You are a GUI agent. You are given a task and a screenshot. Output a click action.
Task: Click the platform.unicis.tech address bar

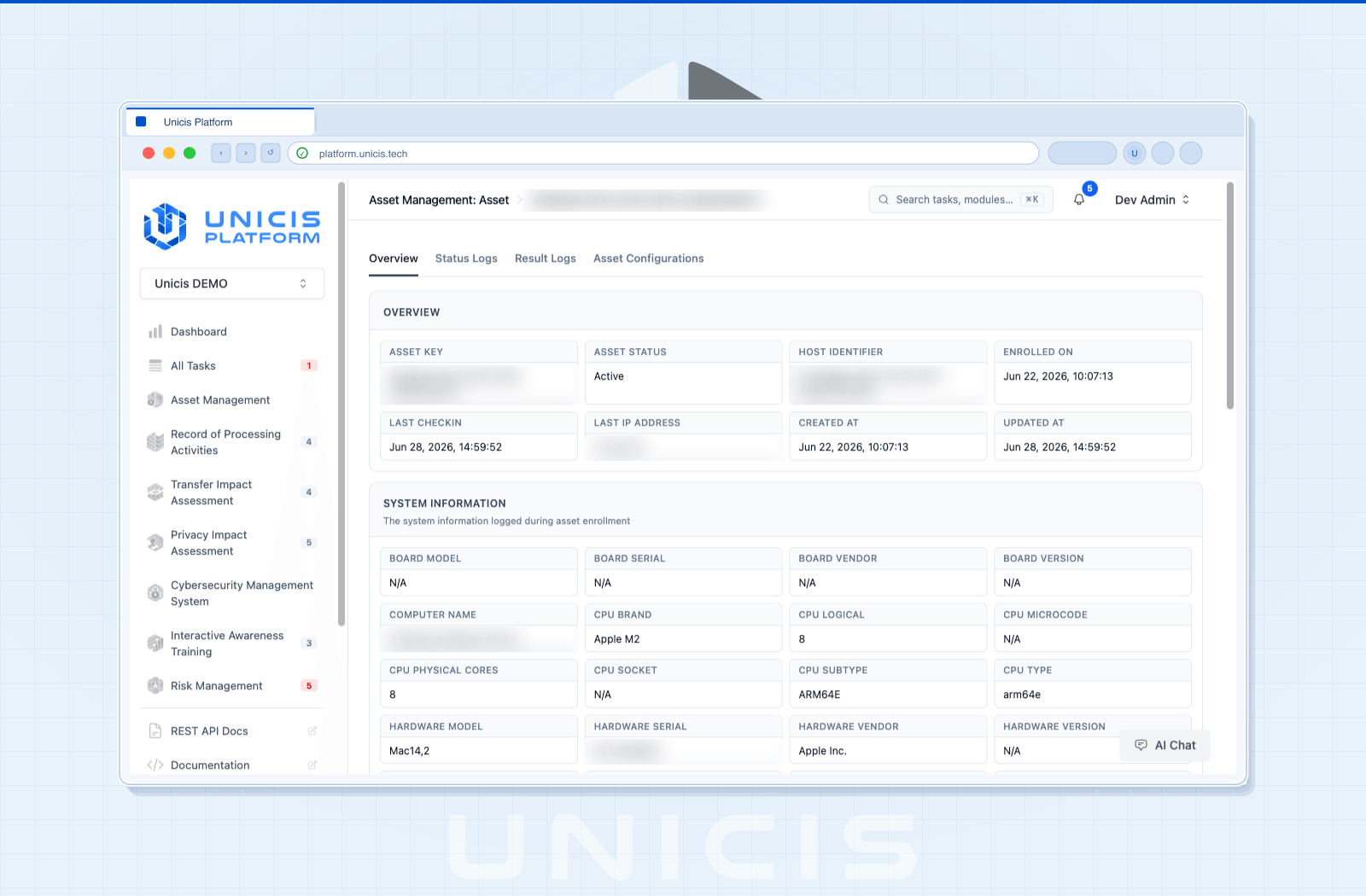[663, 154]
